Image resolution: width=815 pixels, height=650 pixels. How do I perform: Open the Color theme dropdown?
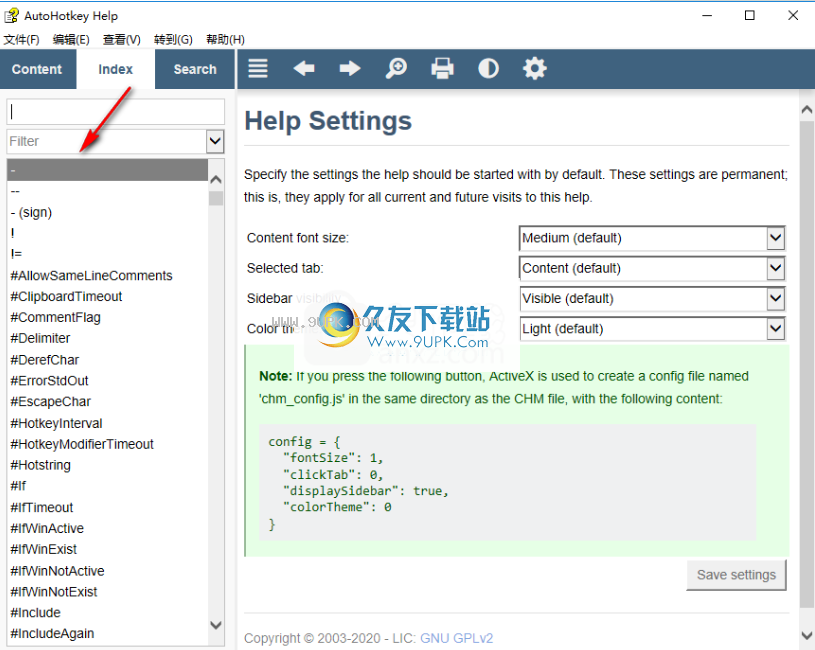[x=652, y=328]
